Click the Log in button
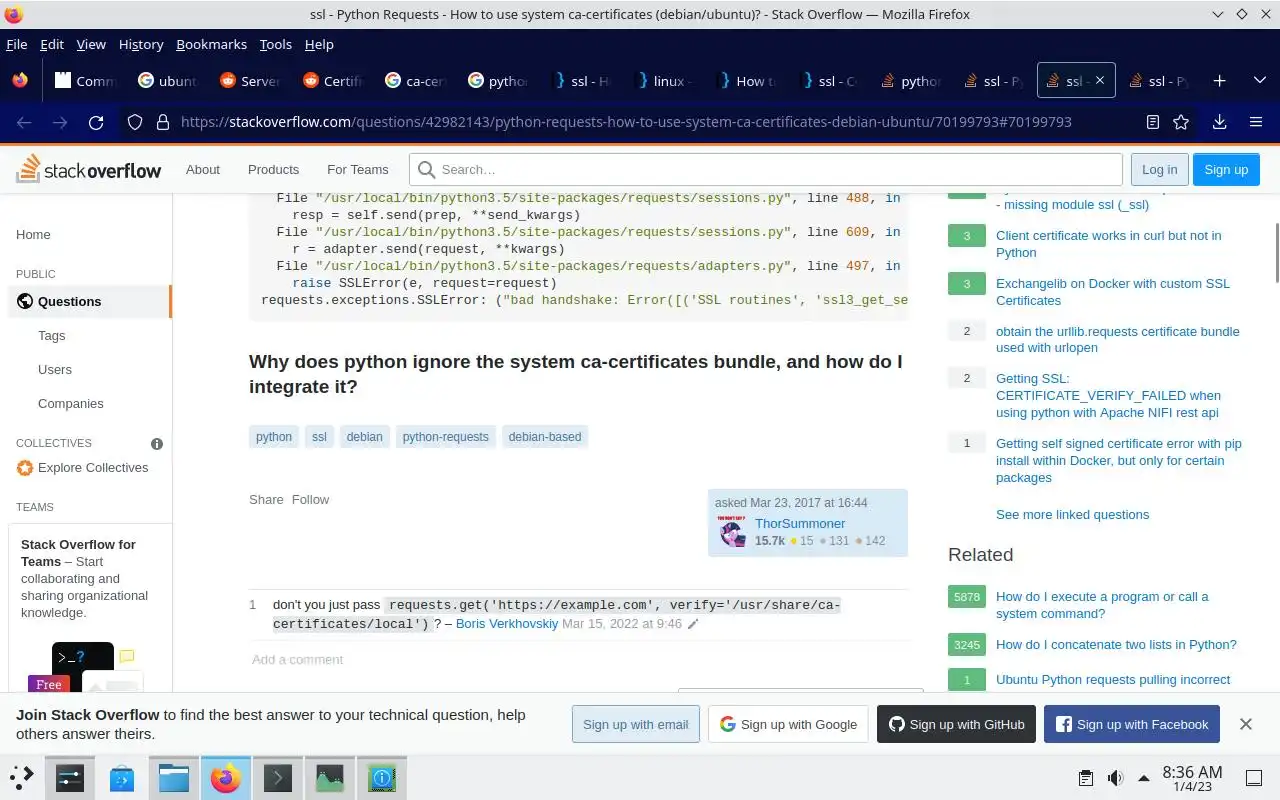The image size is (1280, 800). 1160,169
